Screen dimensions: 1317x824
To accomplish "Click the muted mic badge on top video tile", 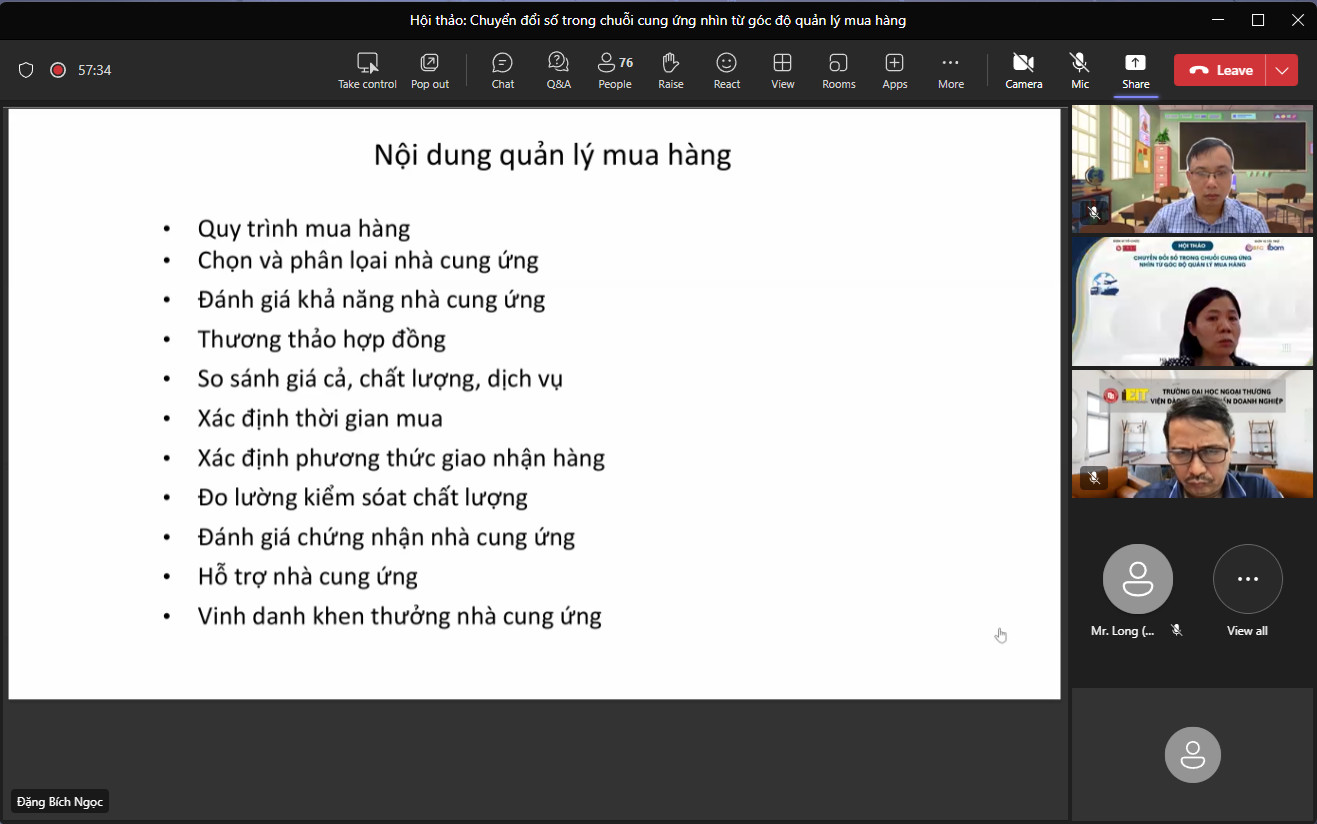I will click(x=1094, y=213).
